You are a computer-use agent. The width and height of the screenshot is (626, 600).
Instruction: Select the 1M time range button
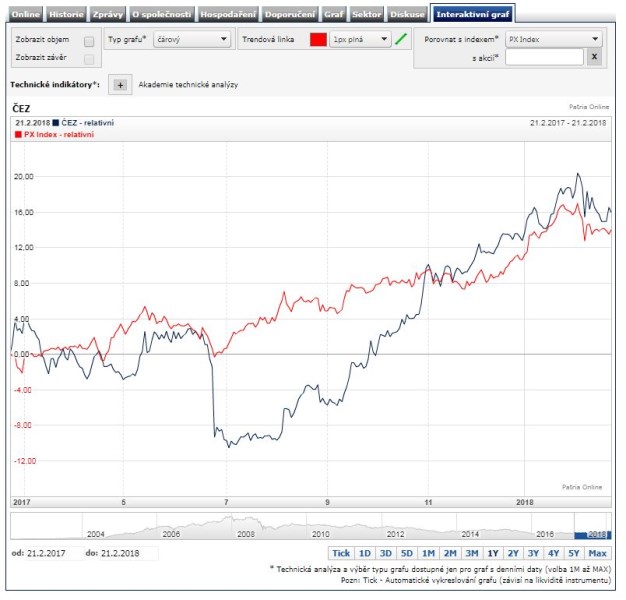427,553
